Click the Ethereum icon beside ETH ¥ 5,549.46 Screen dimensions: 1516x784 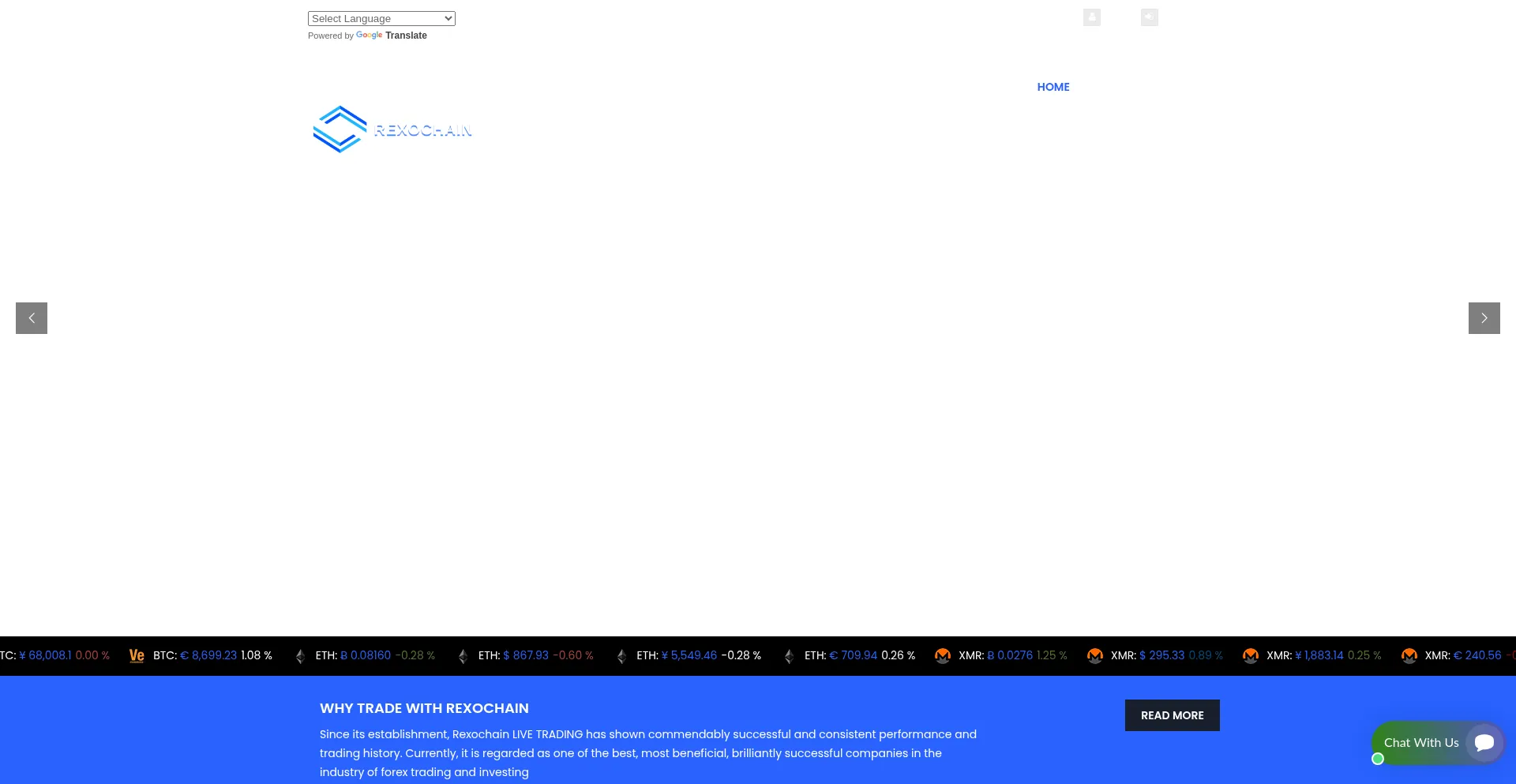pyautogui.click(x=621, y=656)
